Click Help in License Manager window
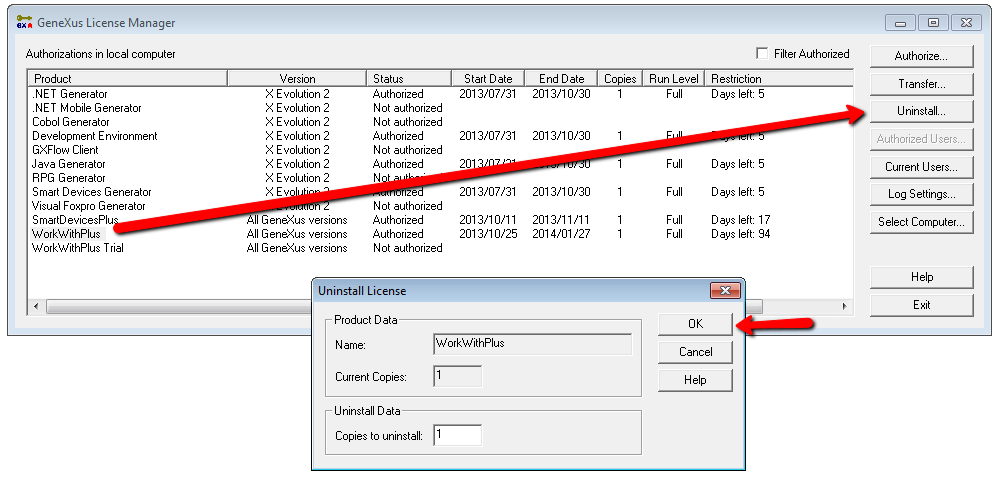This screenshot has height=481, width=998. pyautogui.click(x=921, y=277)
